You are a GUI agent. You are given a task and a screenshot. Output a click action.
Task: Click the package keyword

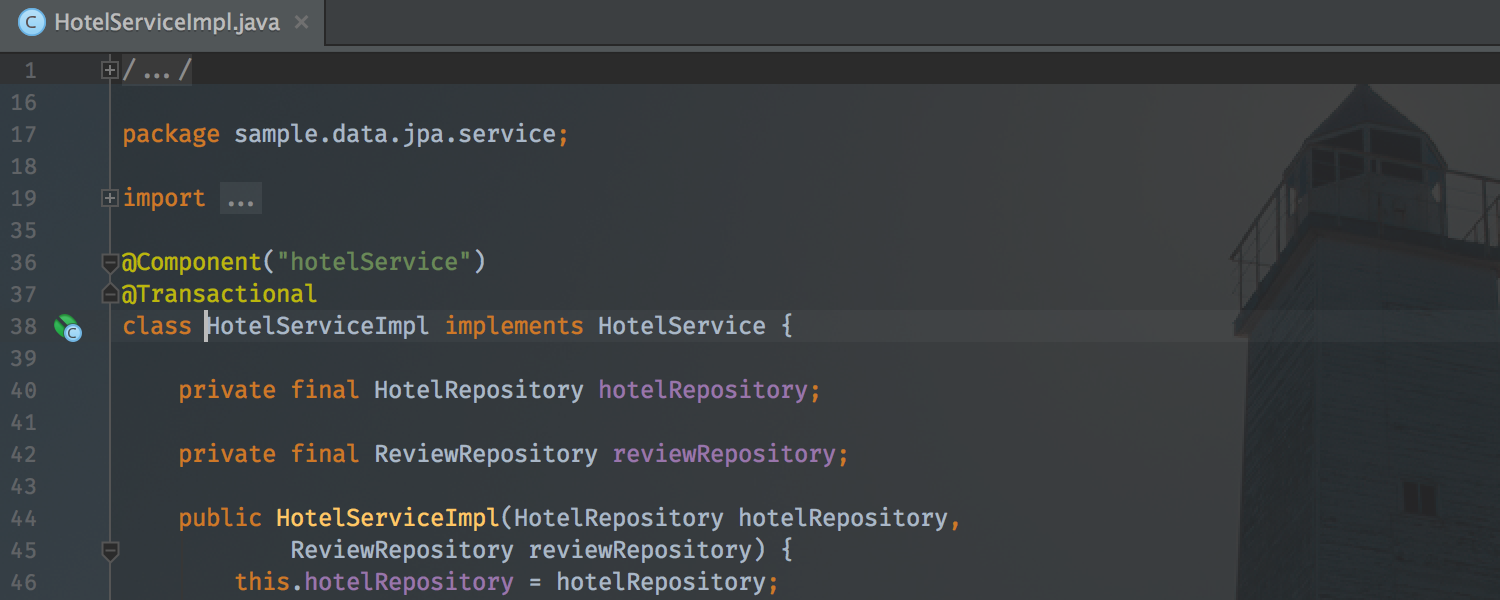pos(171,135)
